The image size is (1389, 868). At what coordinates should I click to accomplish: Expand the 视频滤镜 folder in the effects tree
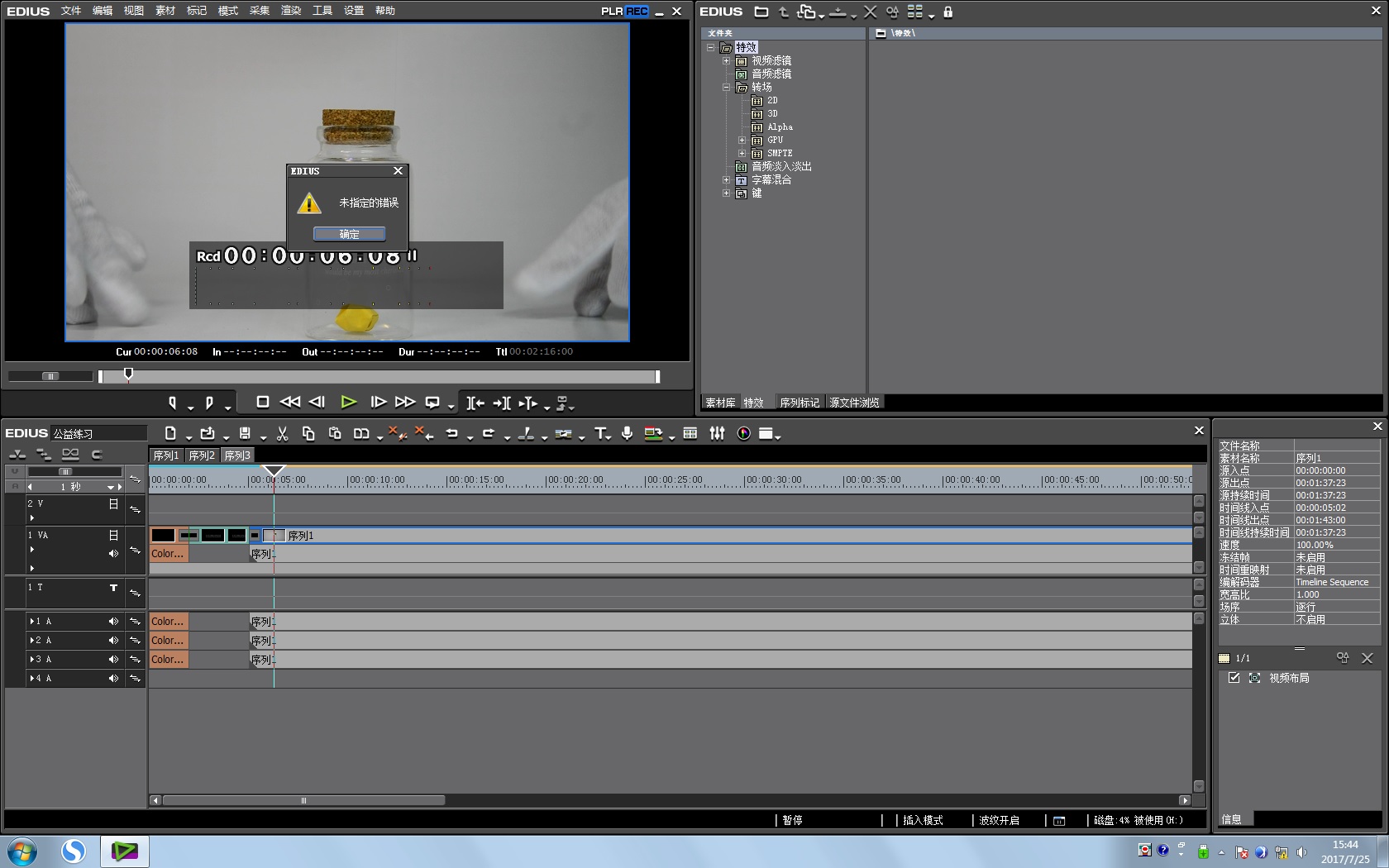click(x=726, y=60)
